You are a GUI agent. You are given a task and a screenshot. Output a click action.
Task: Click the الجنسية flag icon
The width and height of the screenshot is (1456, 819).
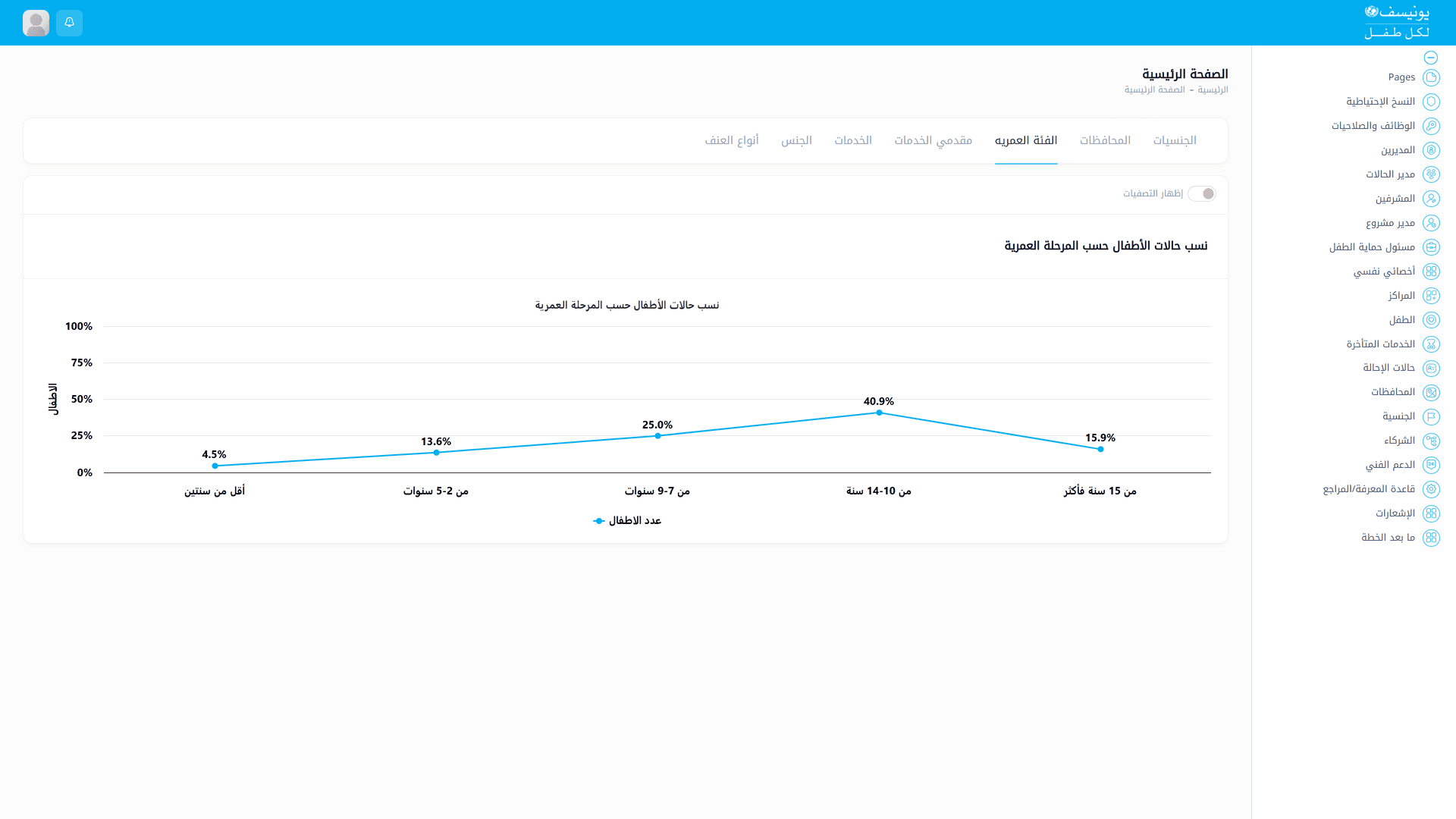(1431, 417)
